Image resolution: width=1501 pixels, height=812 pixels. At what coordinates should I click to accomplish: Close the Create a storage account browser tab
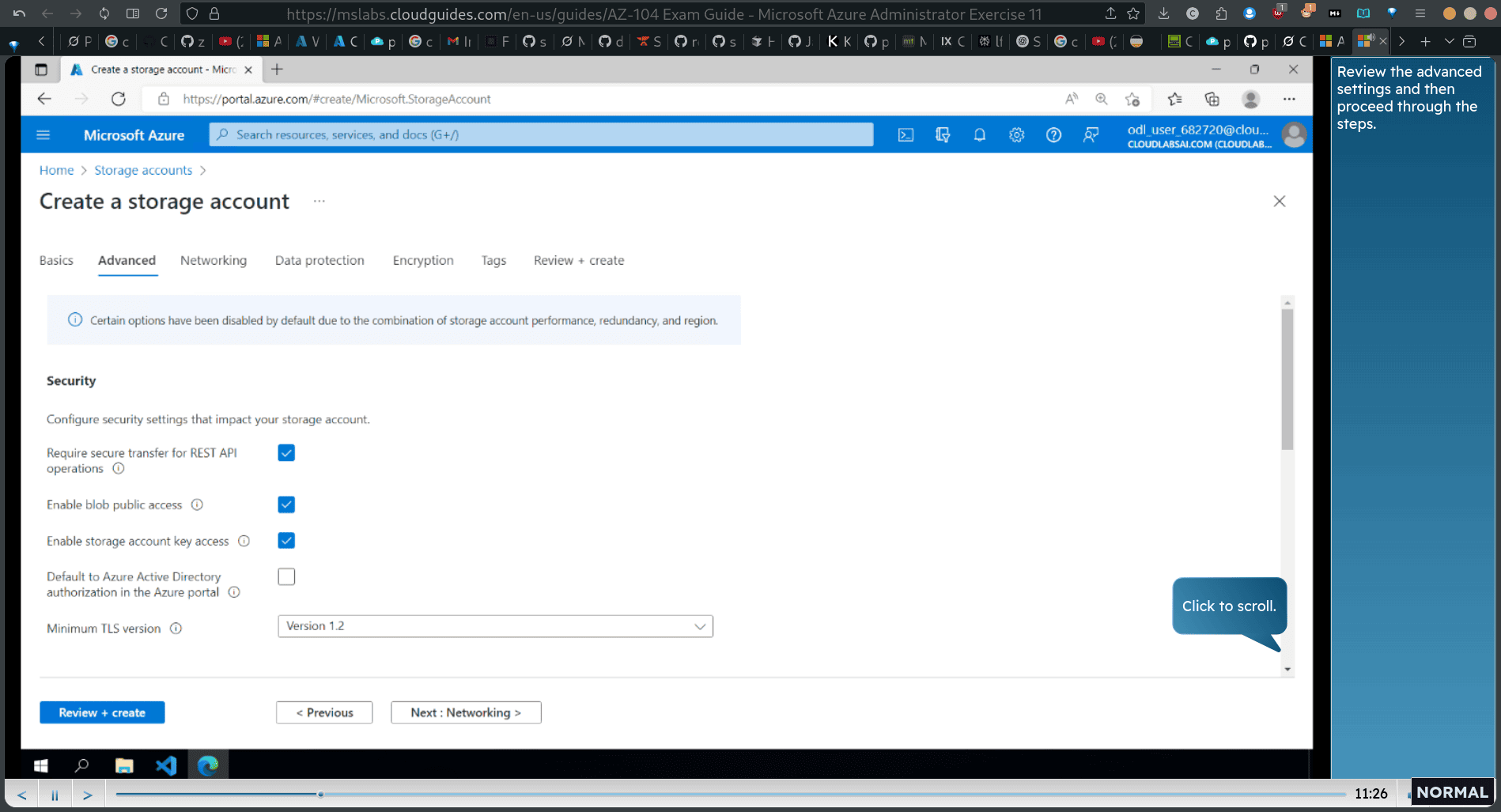248,70
